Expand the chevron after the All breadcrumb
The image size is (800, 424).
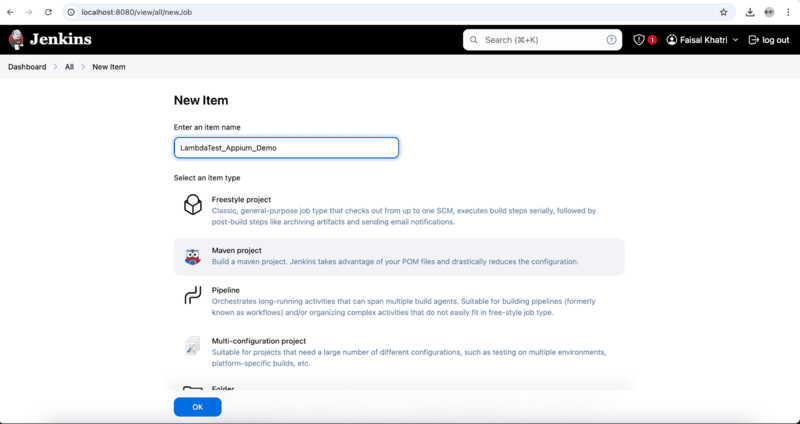(x=83, y=67)
